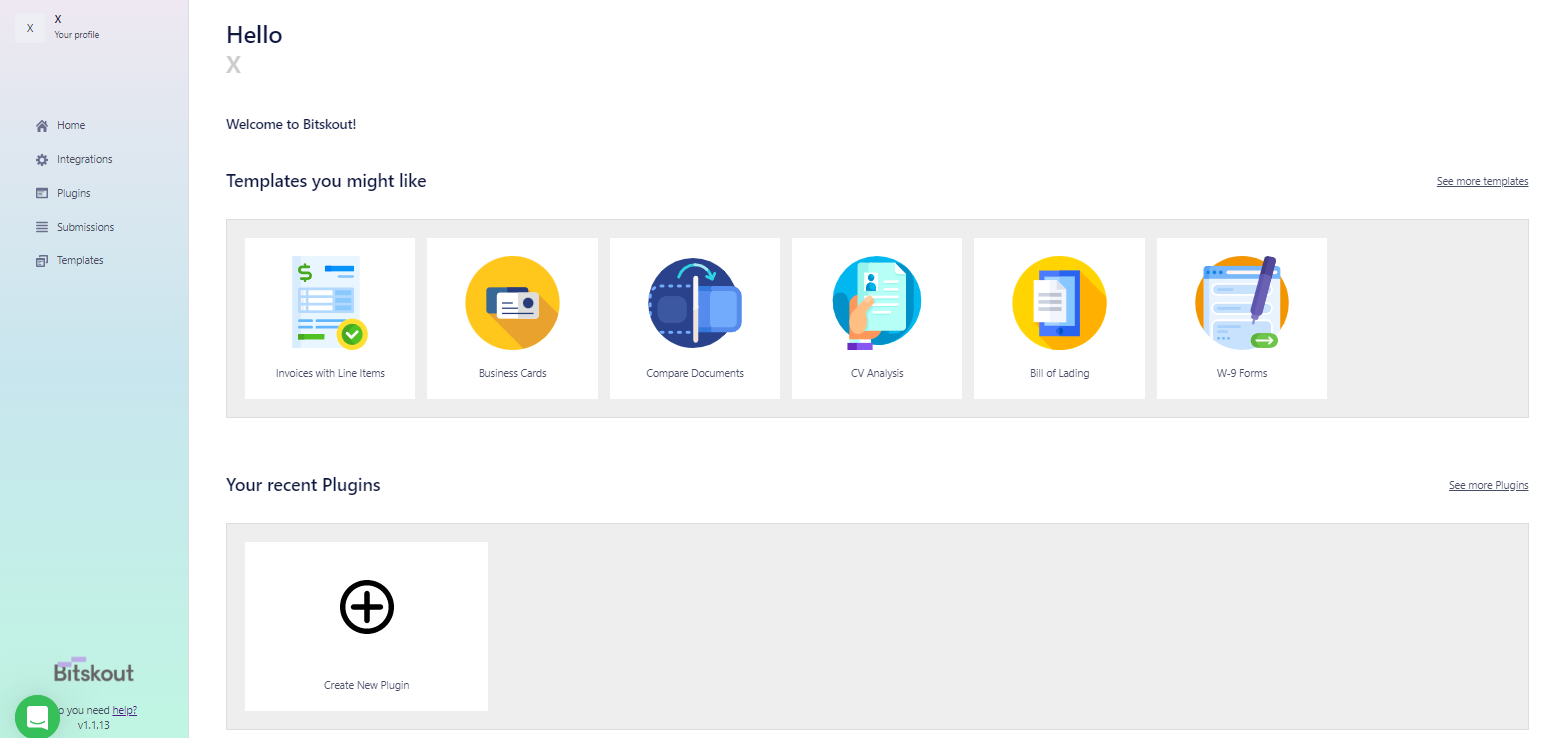Screen dimensions: 1551x738
Task: Click the W-9 Forms illustration
Action: (1241, 302)
